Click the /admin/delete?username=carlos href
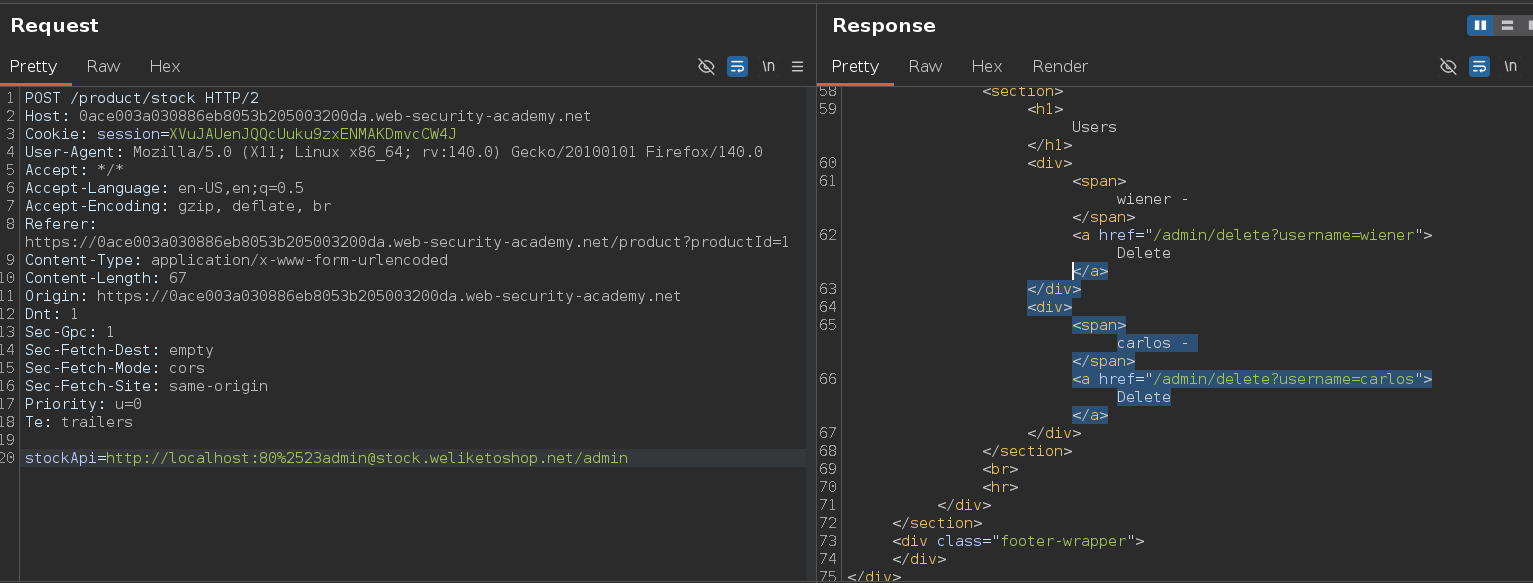Image resolution: width=1533 pixels, height=583 pixels. pos(1285,379)
